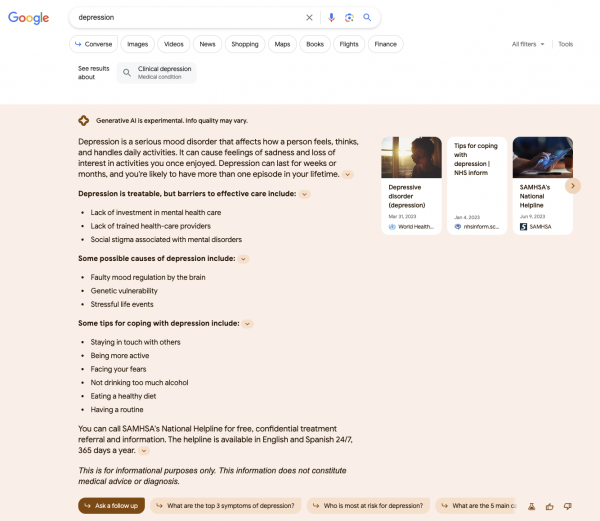Viewport: 600px width, 521px height.
Task: Click 'Staying in touch with others' bullet
Action: tap(135, 342)
